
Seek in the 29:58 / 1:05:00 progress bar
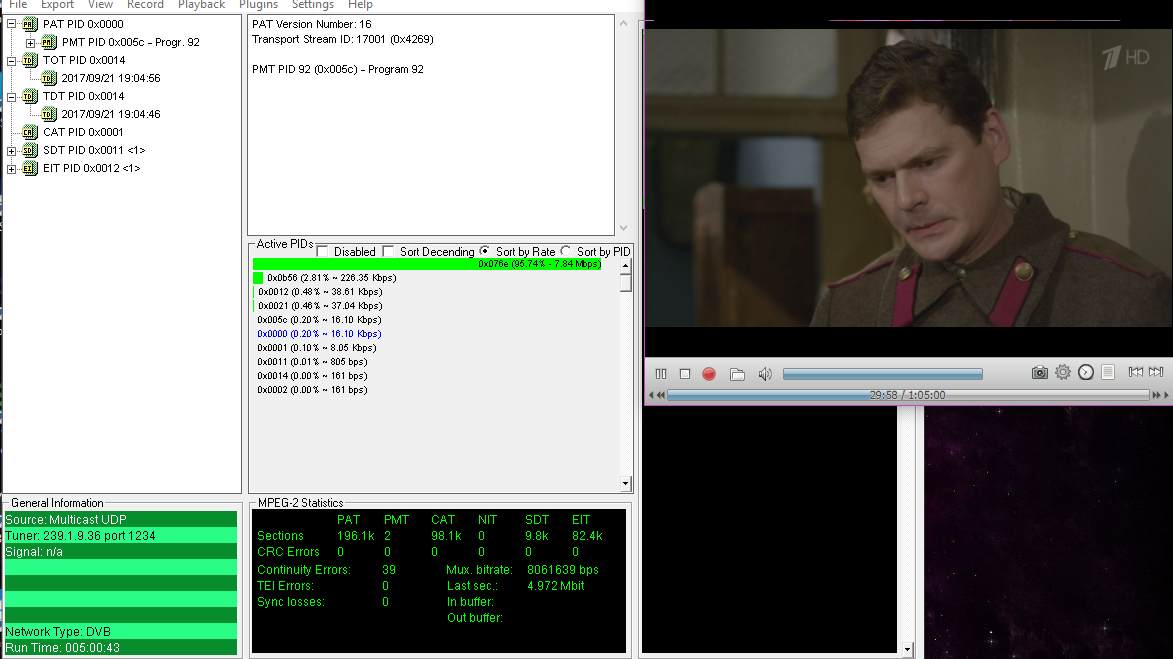[907, 395]
